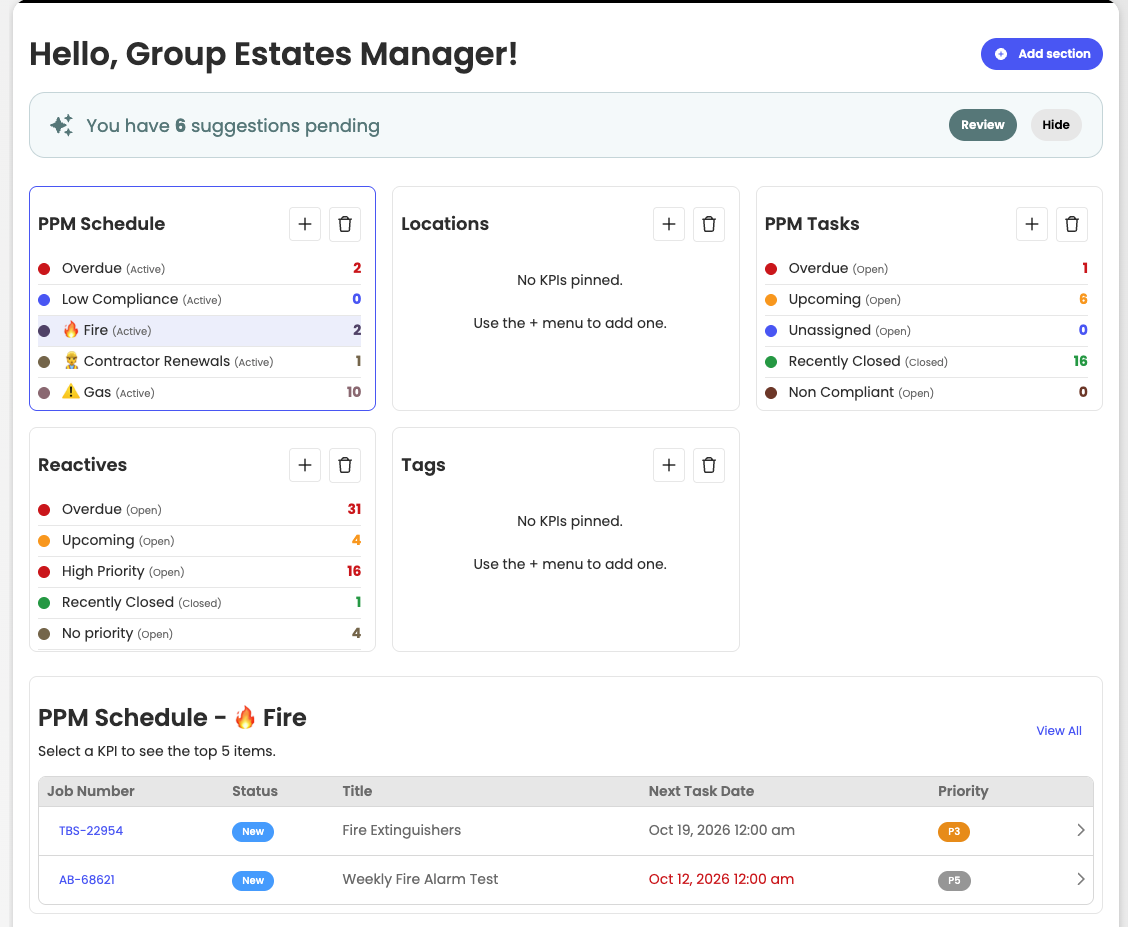Select the High Priority (Open) KPI

click(199, 571)
